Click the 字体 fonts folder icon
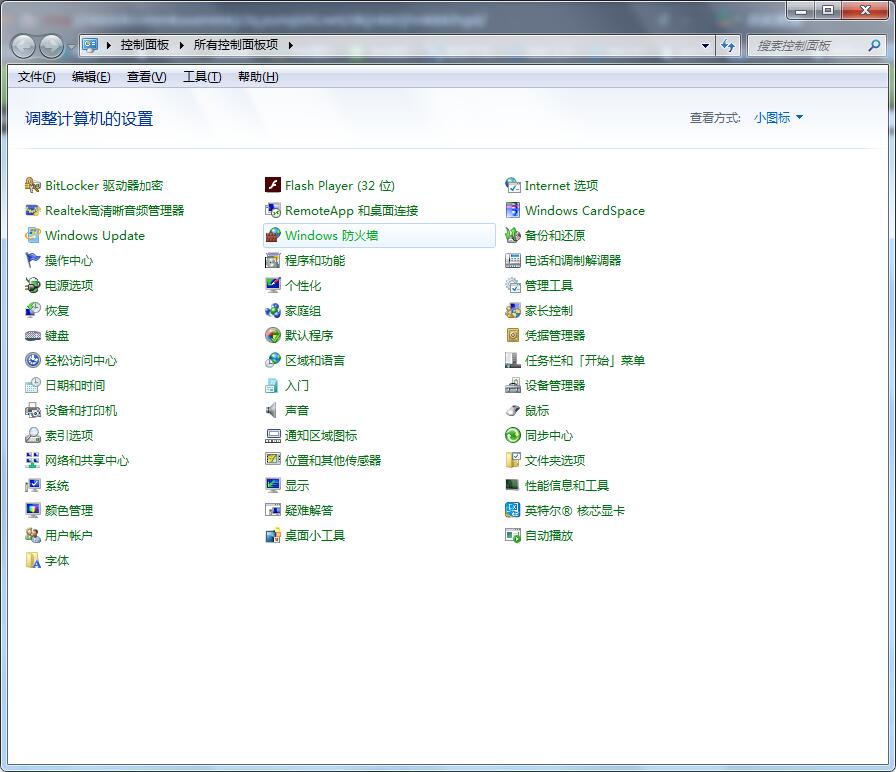 tap(33, 560)
